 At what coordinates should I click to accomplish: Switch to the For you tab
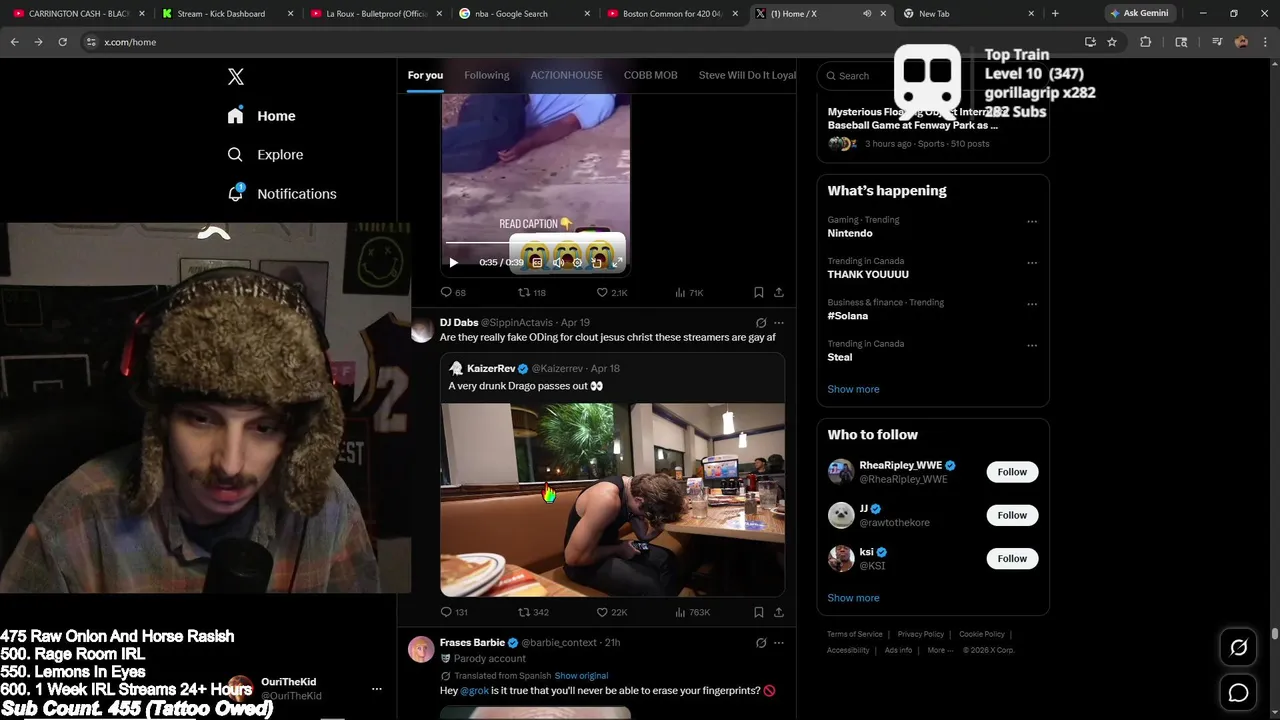(425, 75)
